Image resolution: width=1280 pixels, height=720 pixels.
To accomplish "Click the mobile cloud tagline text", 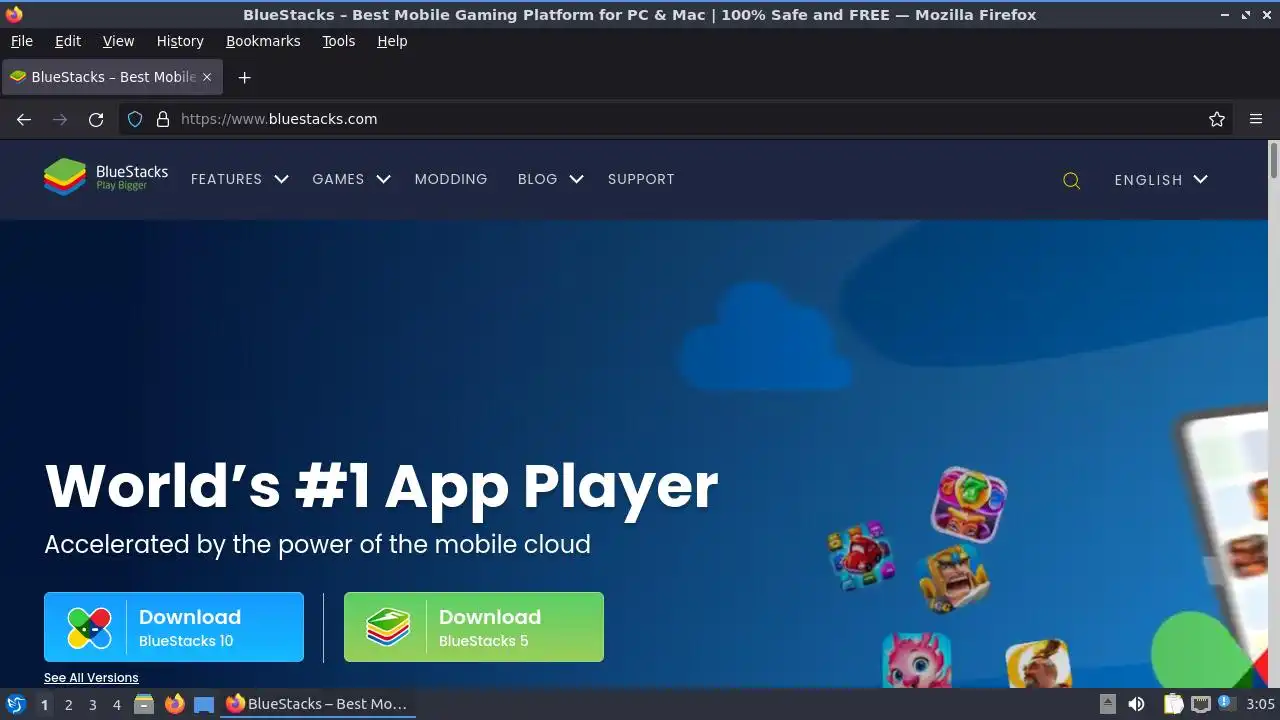I will (317, 544).
